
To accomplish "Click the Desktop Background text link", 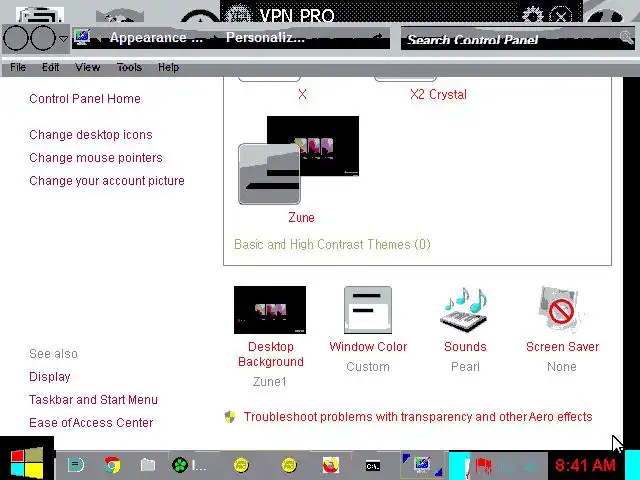I will pos(271,354).
